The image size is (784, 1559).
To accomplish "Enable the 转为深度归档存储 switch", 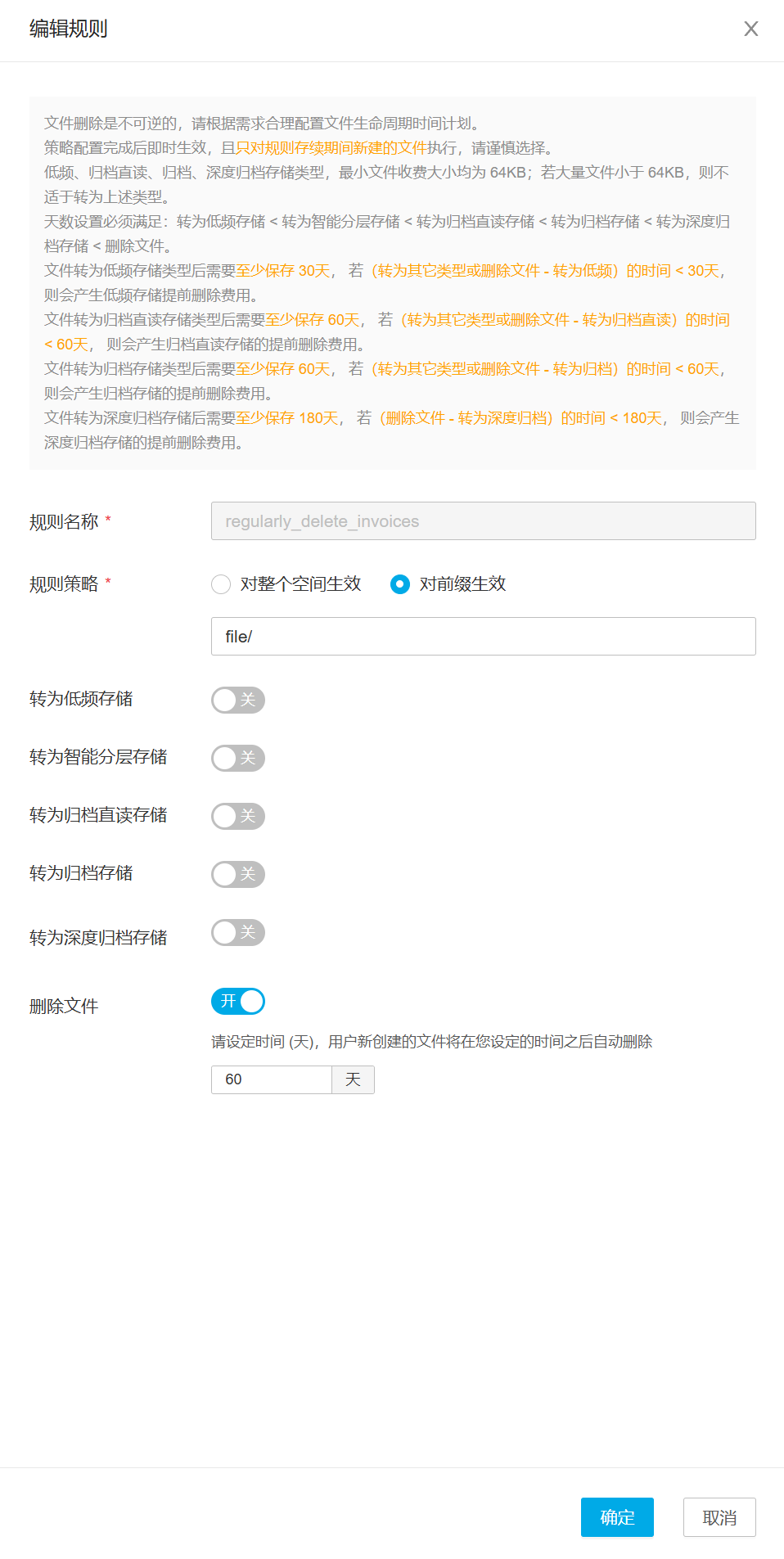I will point(238,932).
